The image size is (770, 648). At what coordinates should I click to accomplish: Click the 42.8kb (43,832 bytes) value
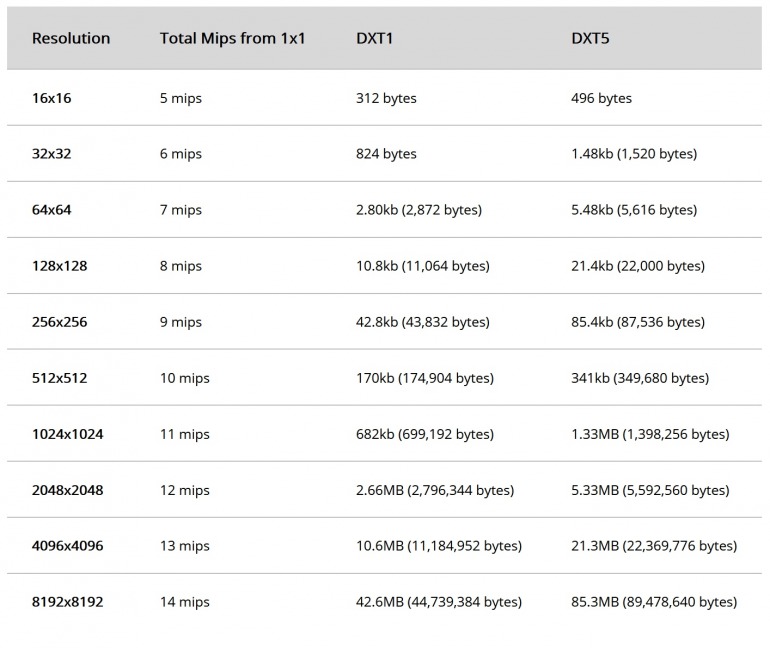(x=423, y=322)
